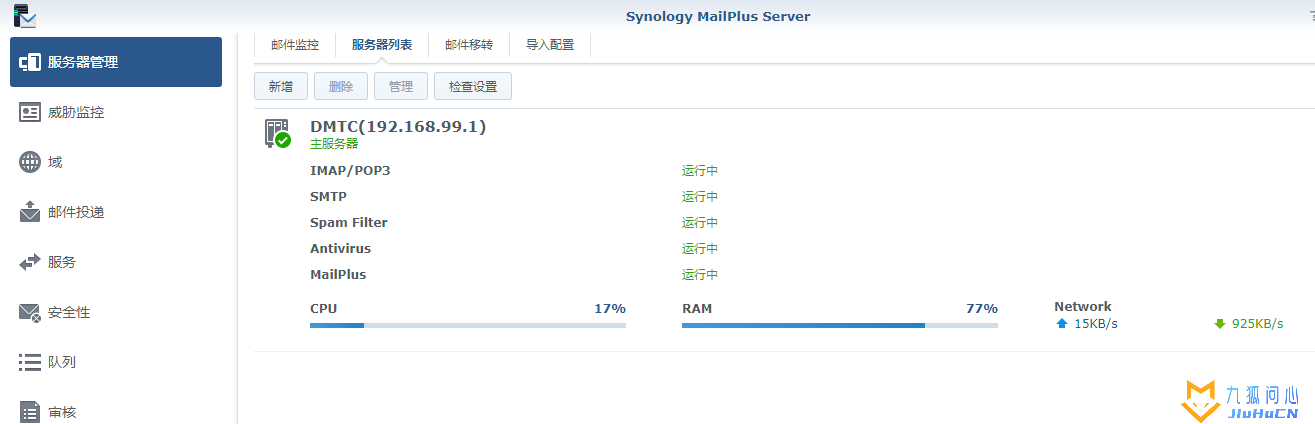Click the Antivirus service label
Image resolution: width=1315 pixels, height=424 pixels.
tap(340, 249)
